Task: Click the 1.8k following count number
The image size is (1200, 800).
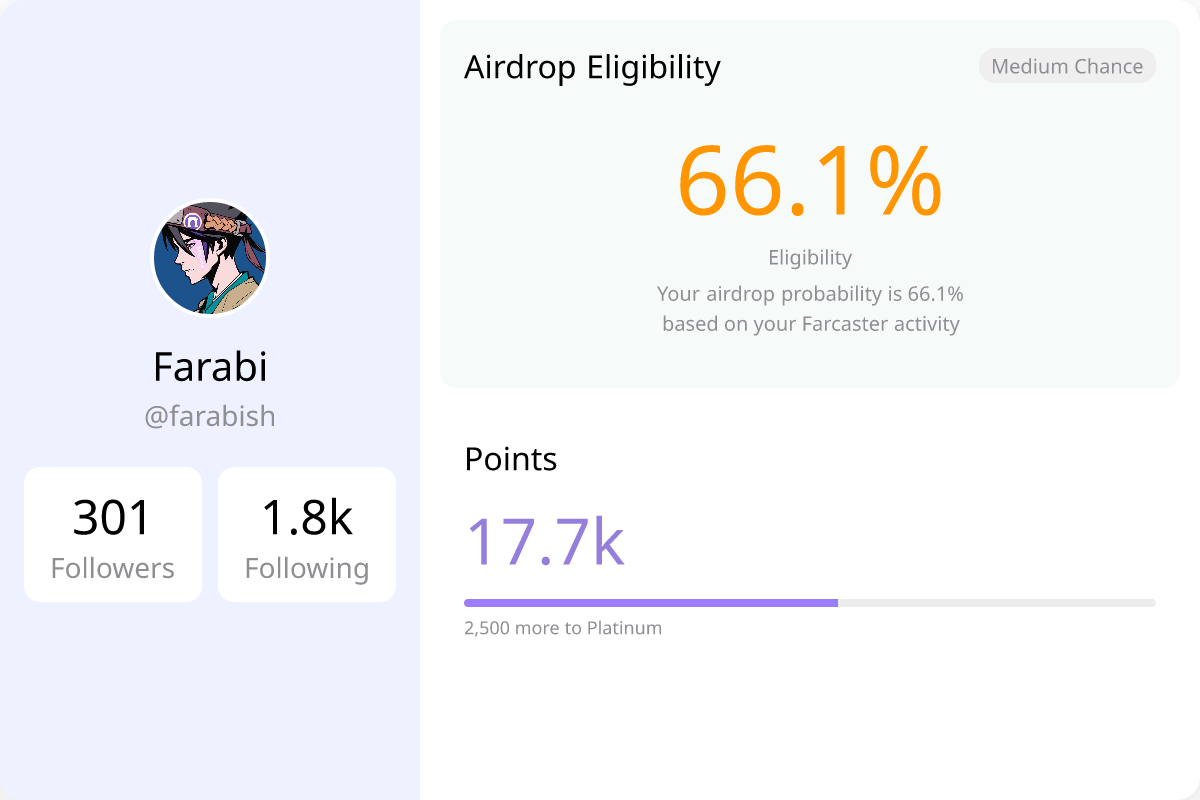Action: pyautogui.click(x=307, y=517)
